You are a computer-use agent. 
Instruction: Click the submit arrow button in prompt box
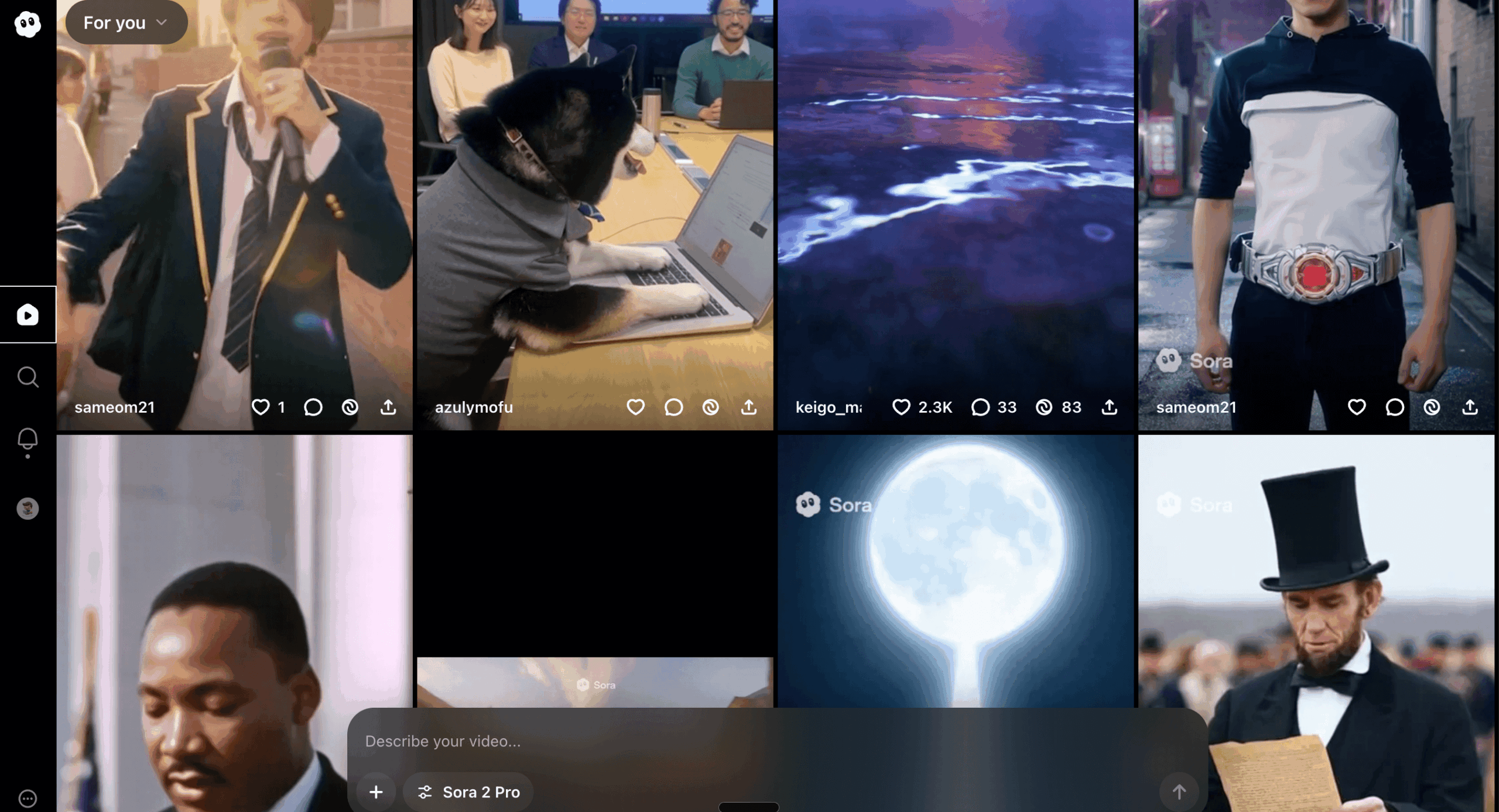coord(1179,792)
